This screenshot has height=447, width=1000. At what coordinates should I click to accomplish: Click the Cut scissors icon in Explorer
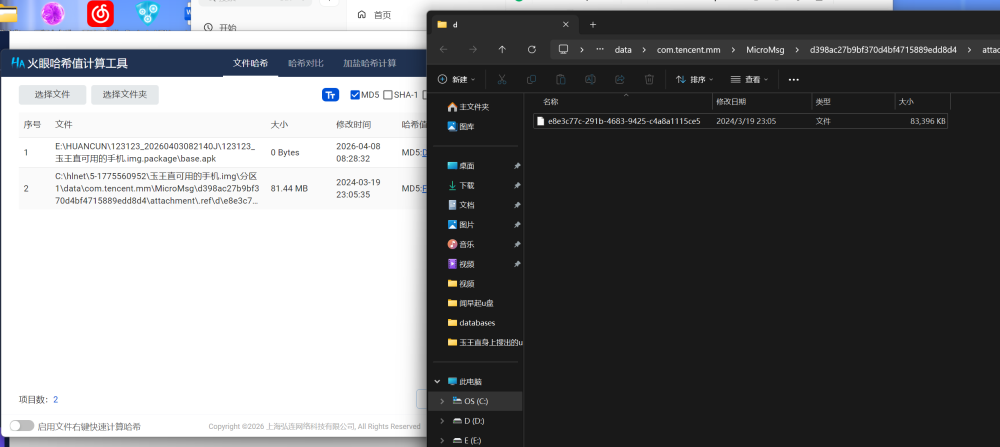(502, 79)
